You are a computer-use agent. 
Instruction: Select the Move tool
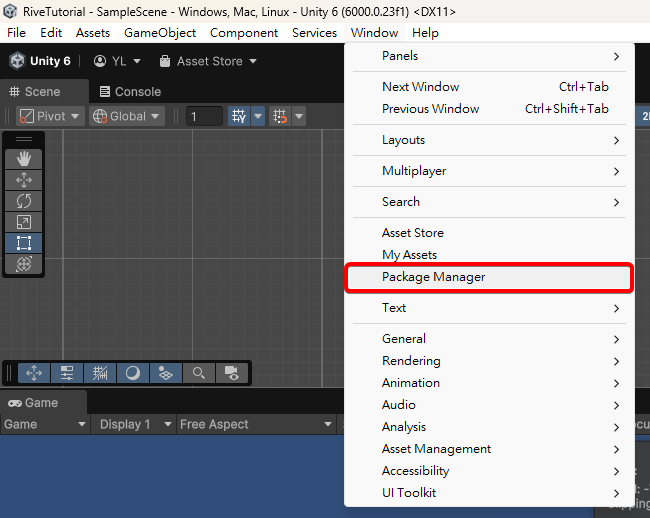24,180
